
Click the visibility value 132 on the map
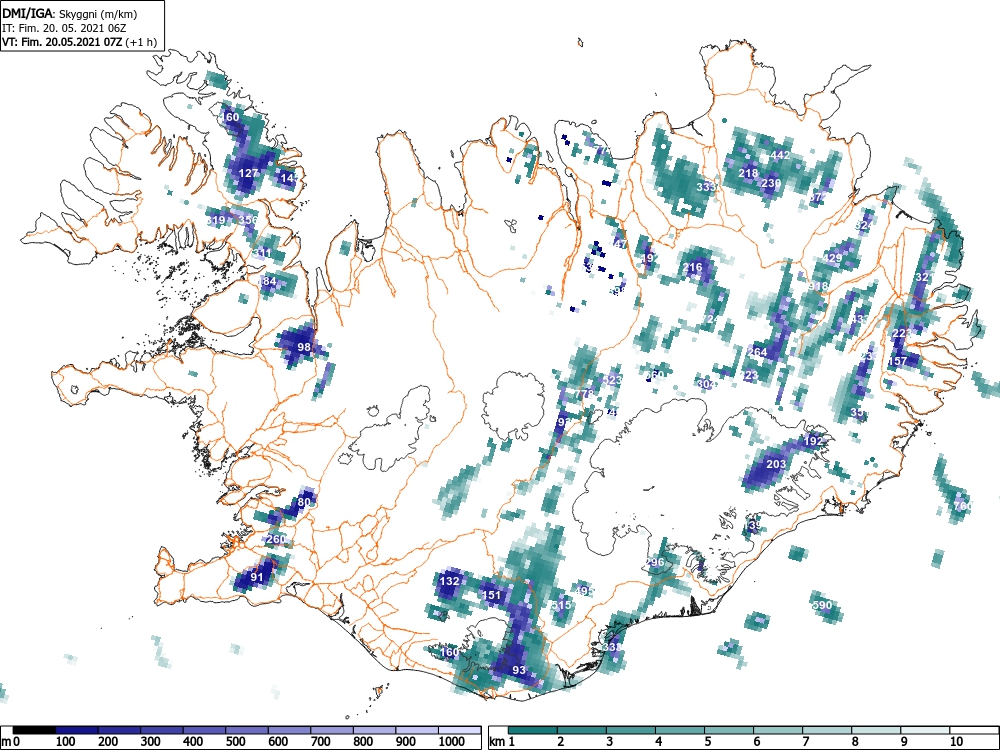pos(450,582)
